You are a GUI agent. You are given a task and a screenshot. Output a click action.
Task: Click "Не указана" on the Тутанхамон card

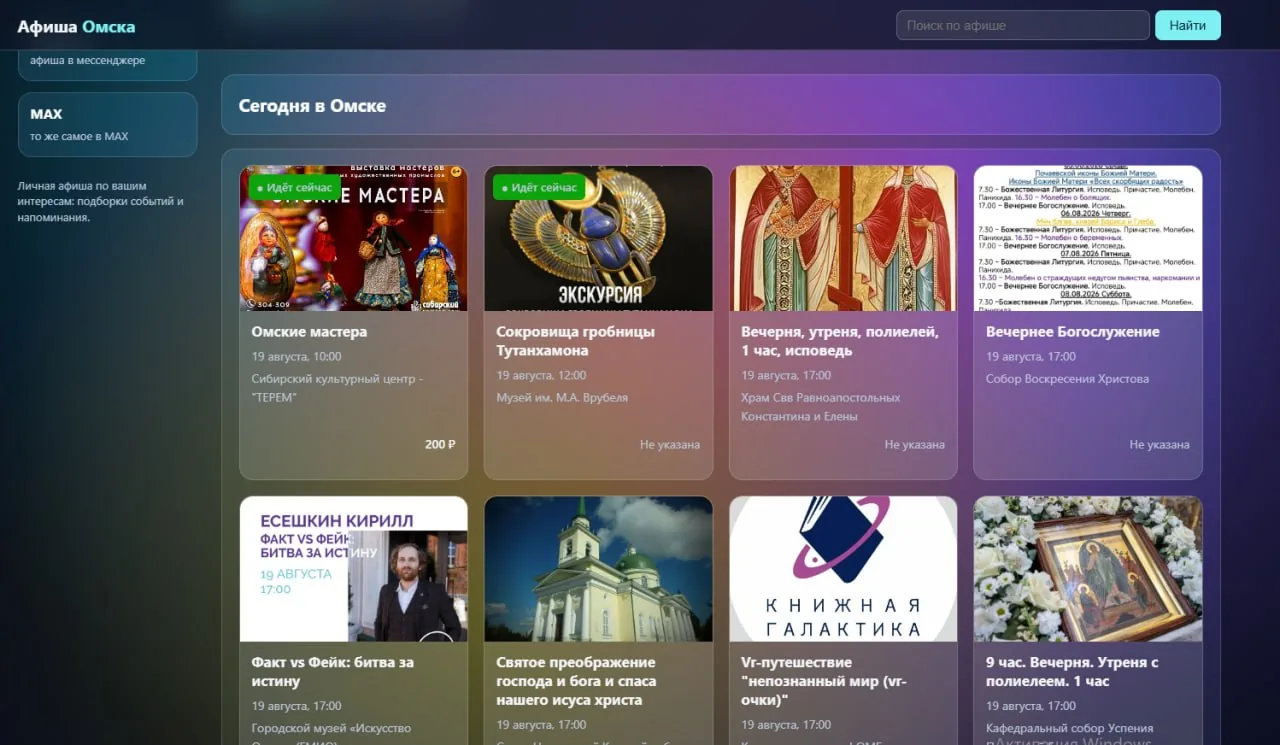point(670,444)
